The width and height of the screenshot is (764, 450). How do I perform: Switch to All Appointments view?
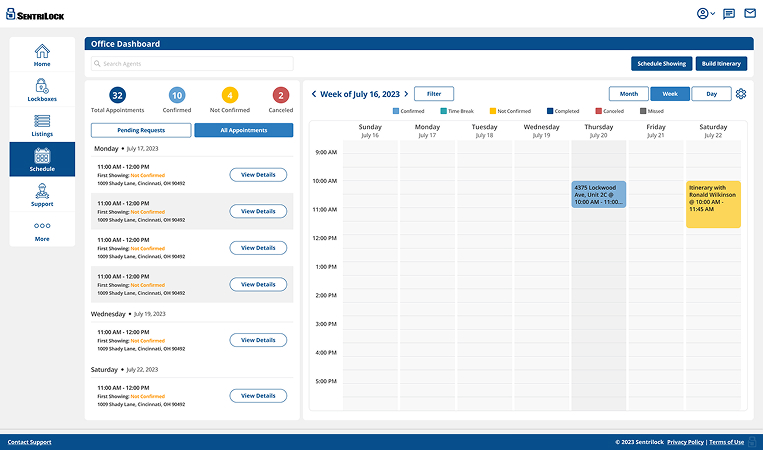pos(243,130)
